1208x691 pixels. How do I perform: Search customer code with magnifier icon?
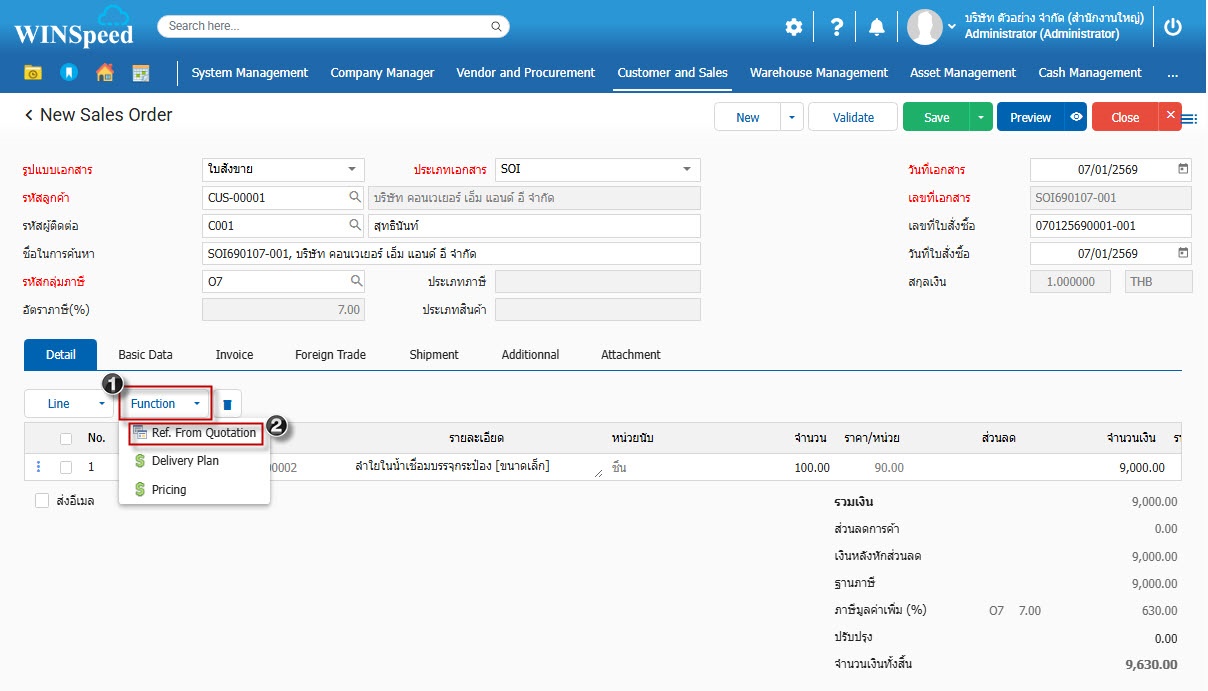tap(354, 198)
